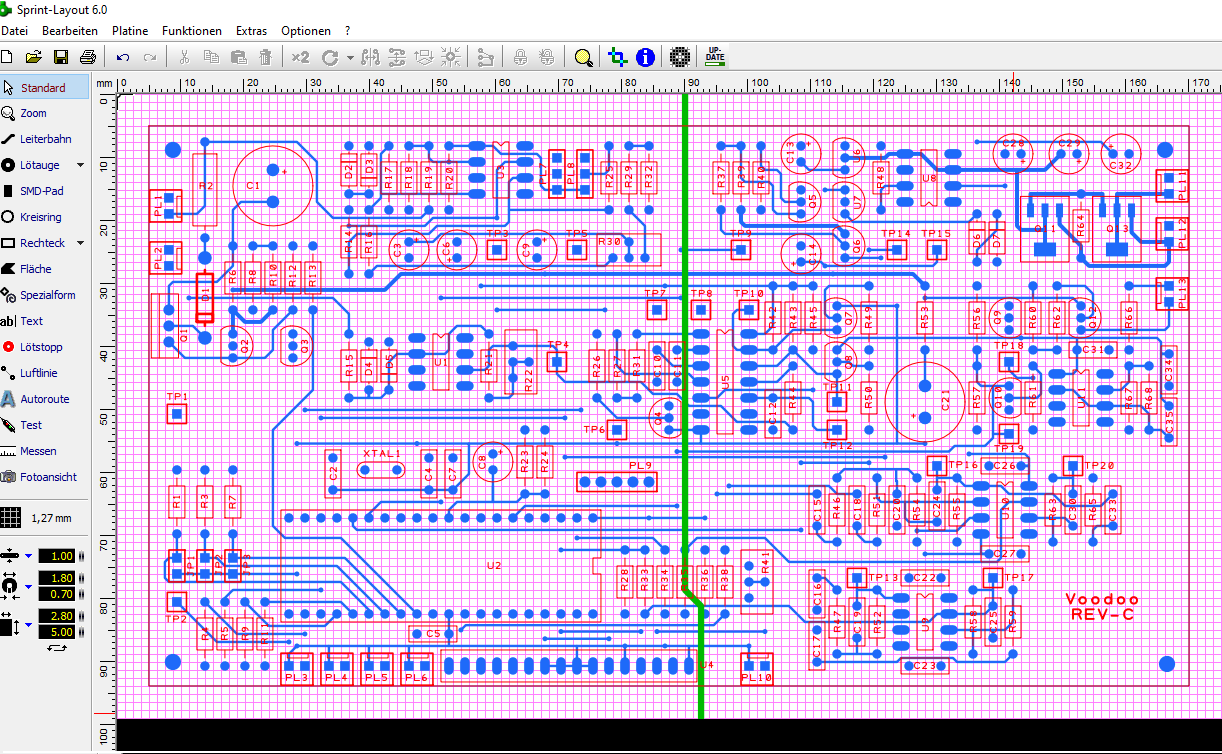1222x754 pixels.
Task: Click the print icon in toolbar
Action: click(88, 57)
